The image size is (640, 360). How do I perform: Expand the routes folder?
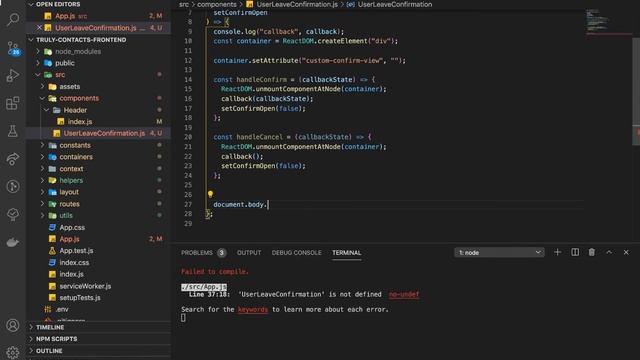(98, 204)
